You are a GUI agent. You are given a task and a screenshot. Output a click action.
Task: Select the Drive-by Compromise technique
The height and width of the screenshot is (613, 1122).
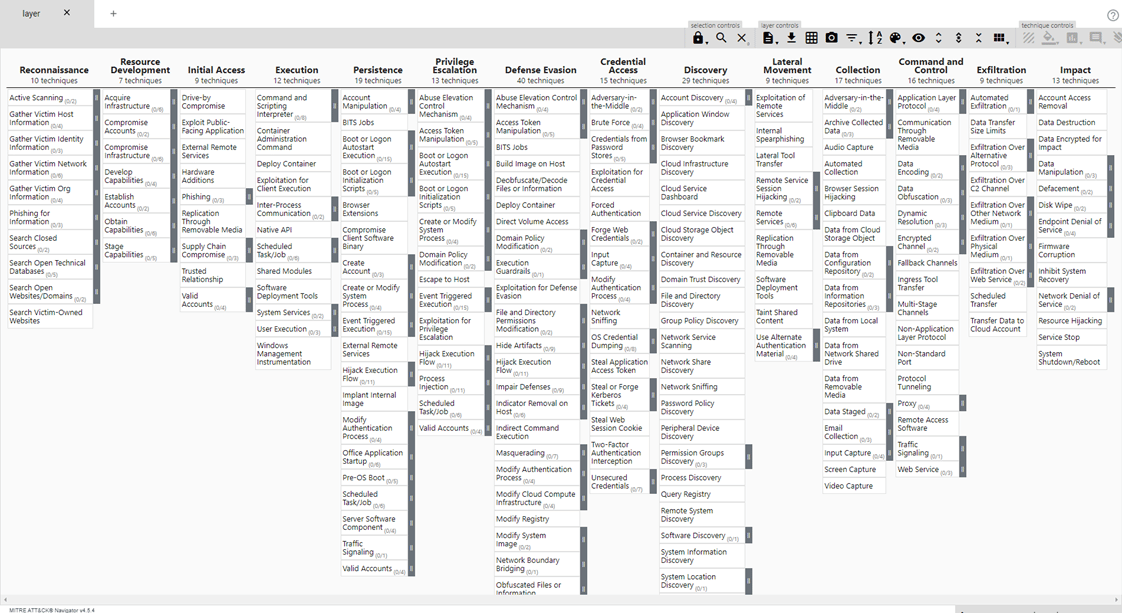[x=203, y=102]
